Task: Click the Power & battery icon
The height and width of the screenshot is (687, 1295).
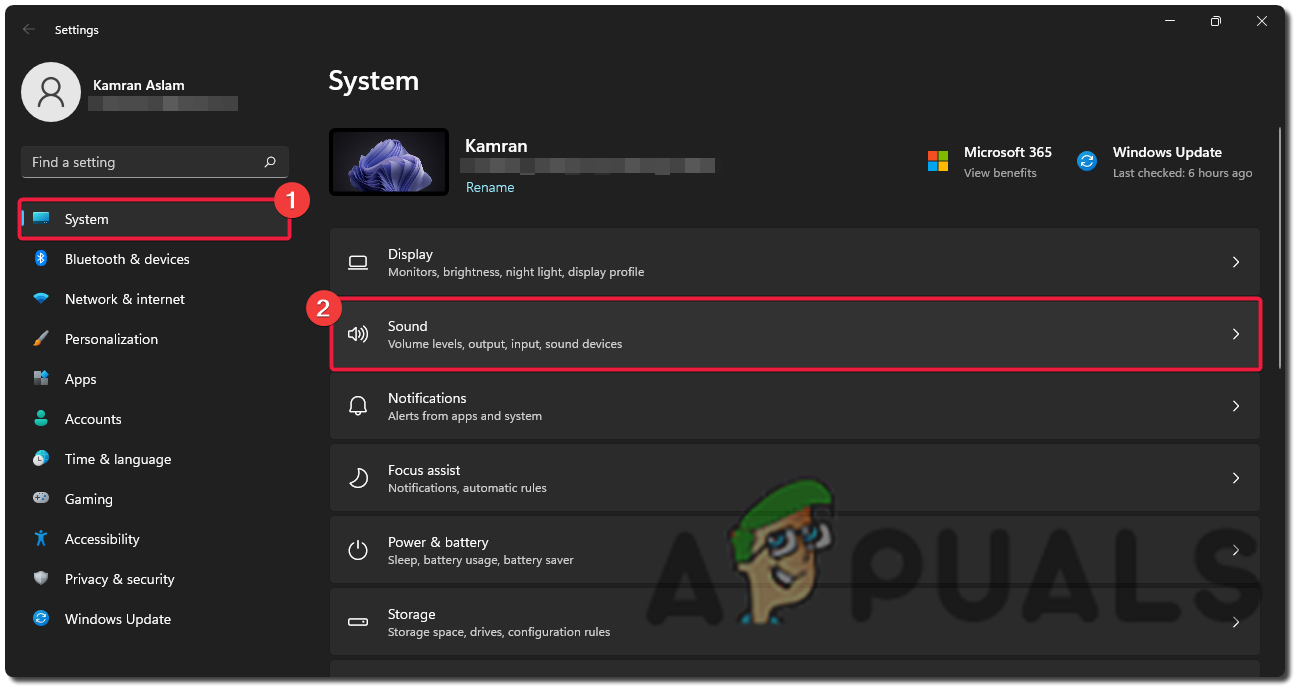Action: coord(358,550)
